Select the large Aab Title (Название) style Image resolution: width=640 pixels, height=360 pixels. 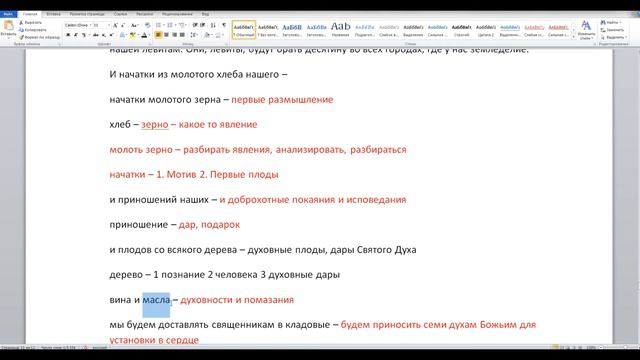coord(340,30)
